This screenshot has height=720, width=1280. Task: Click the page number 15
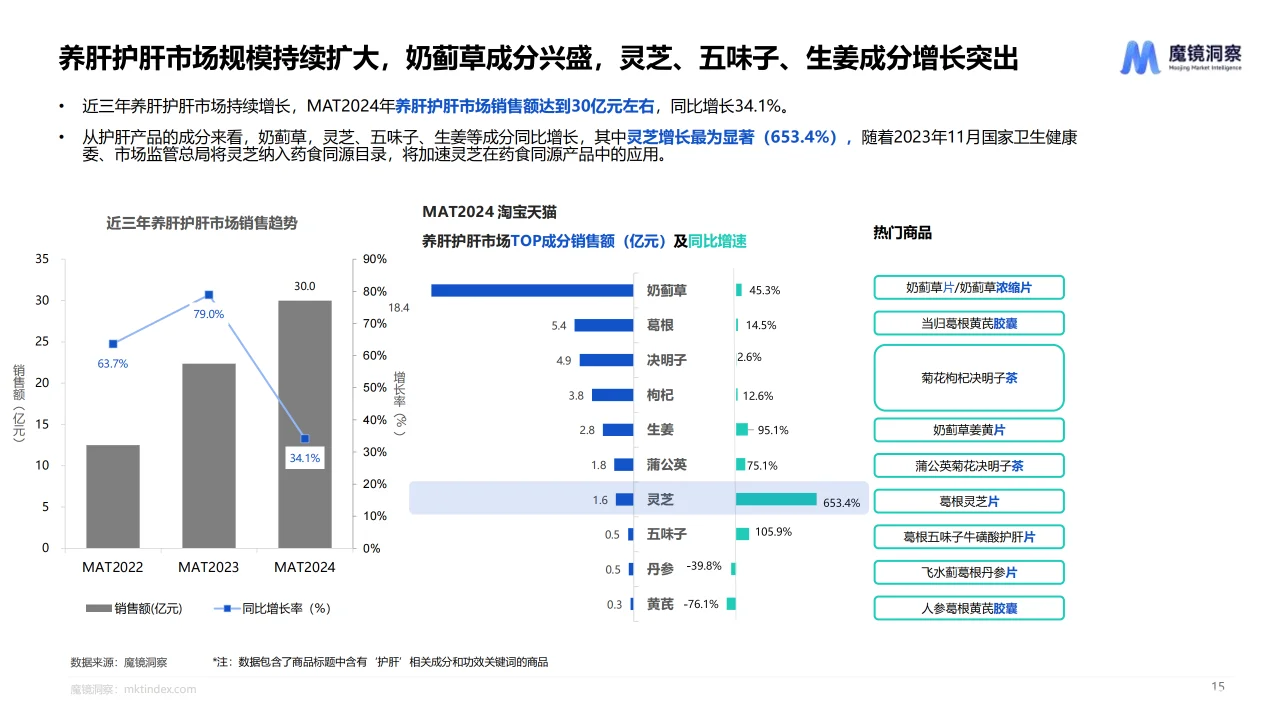(1219, 687)
